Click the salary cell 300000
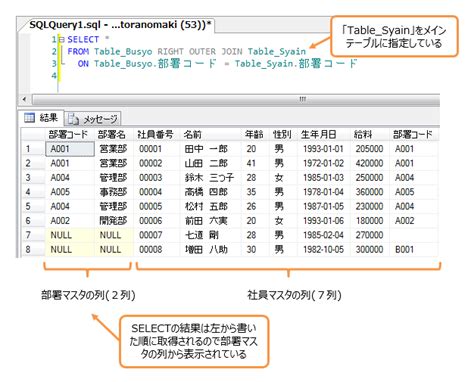This screenshot has width=474, height=382. 370,249
